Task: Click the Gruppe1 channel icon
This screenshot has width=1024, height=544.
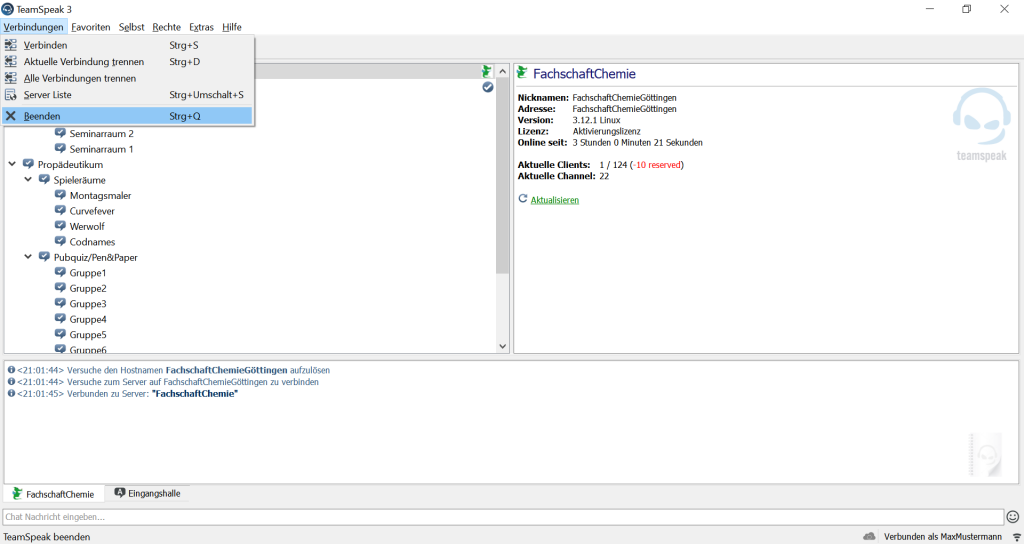Action: (60, 272)
